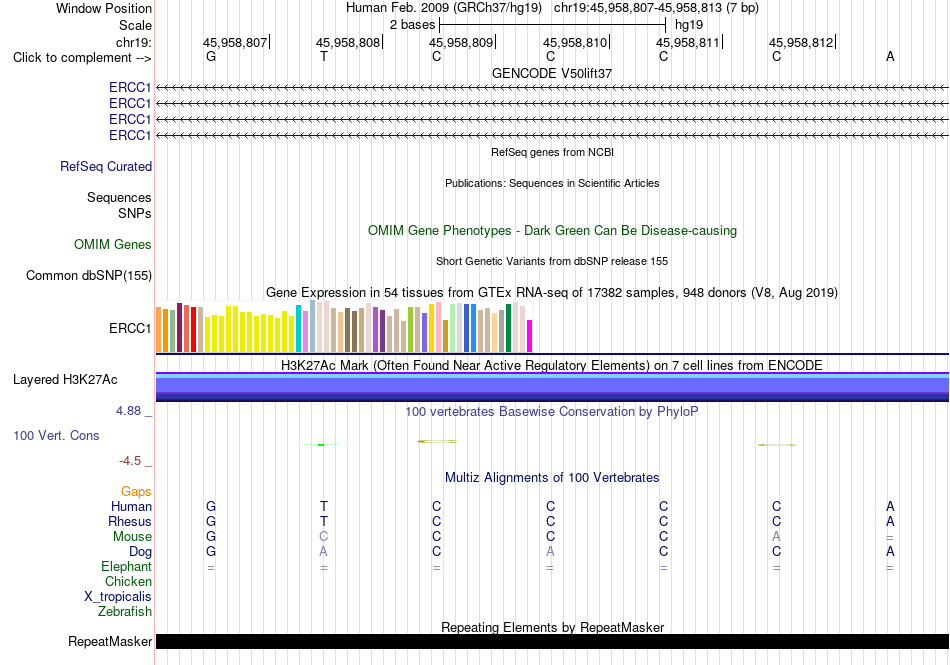Screen dimensions: 950x665
Task: Click position label 45,958,811
Action: [688, 42]
